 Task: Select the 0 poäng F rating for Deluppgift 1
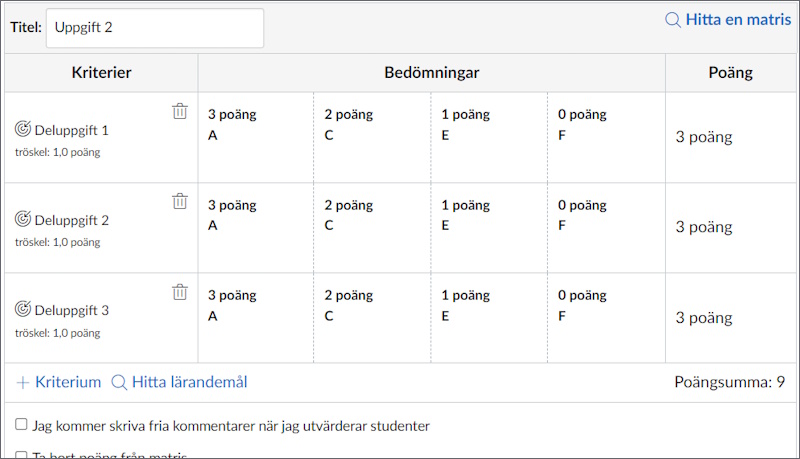tap(606, 137)
